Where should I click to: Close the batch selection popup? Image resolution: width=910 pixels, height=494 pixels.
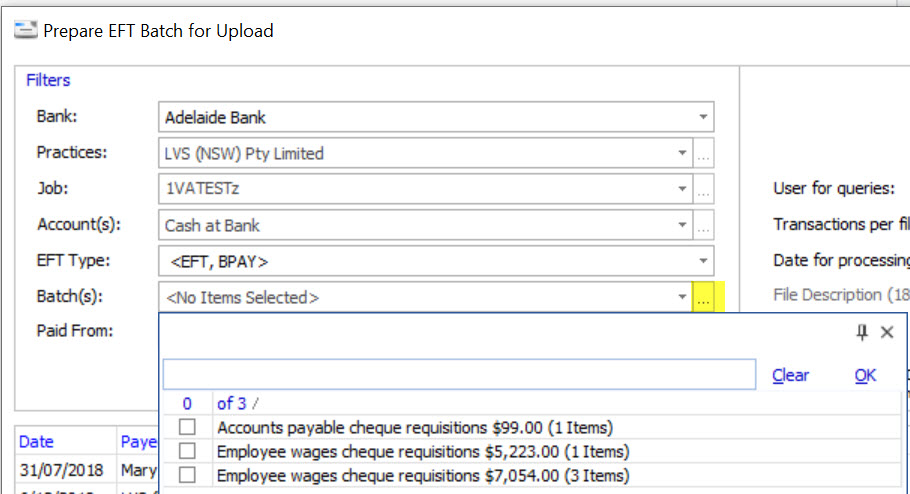coord(886,333)
